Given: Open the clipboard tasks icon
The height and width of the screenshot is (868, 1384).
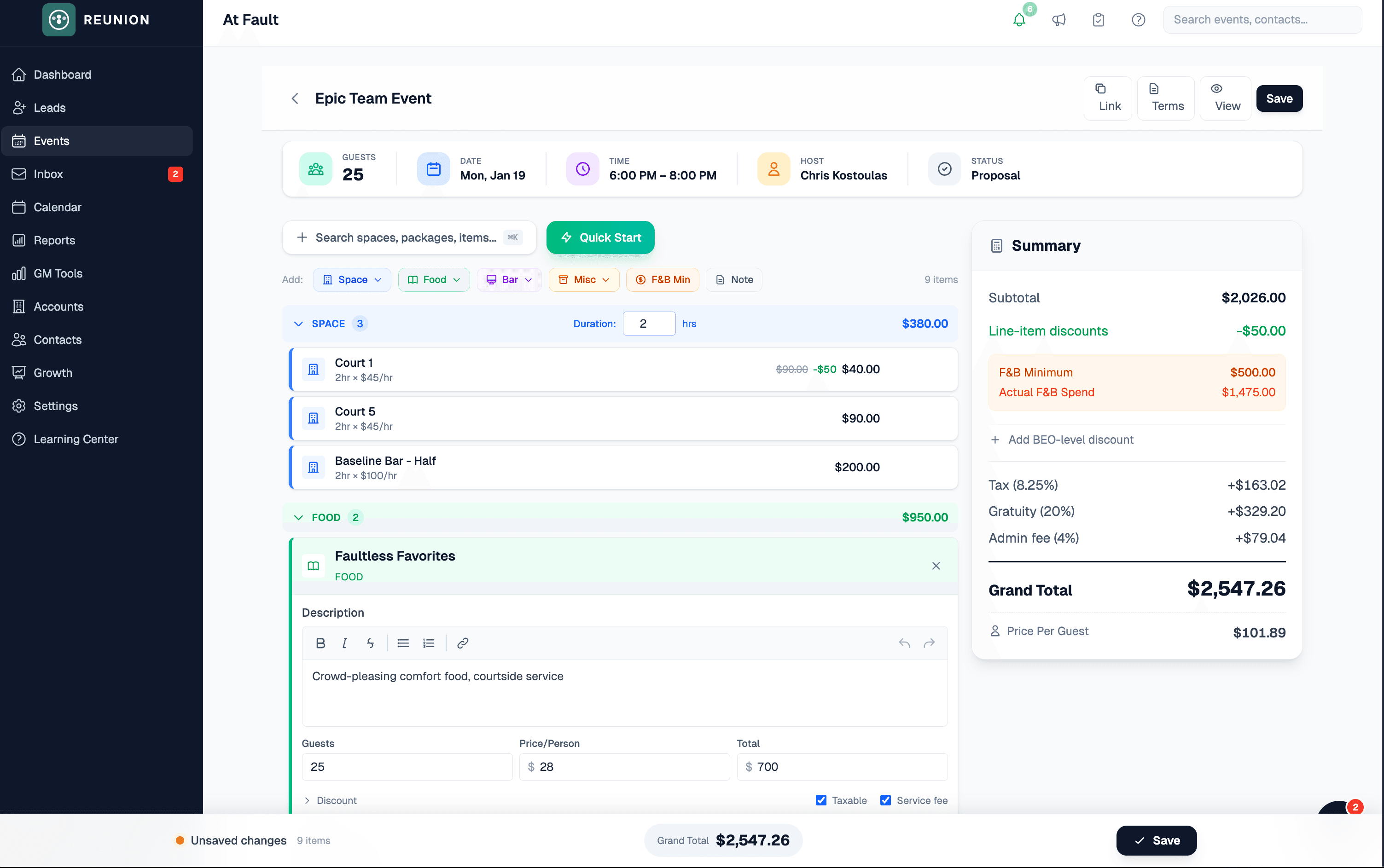Looking at the screenshot, I should point(1099,19).
